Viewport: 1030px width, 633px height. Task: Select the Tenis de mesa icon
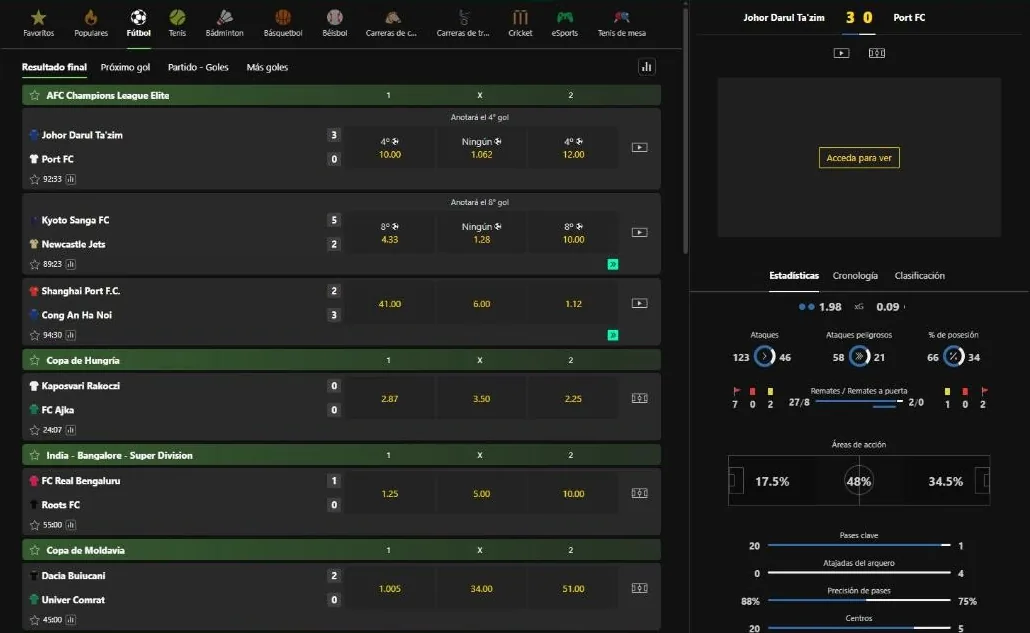[621, 23]
